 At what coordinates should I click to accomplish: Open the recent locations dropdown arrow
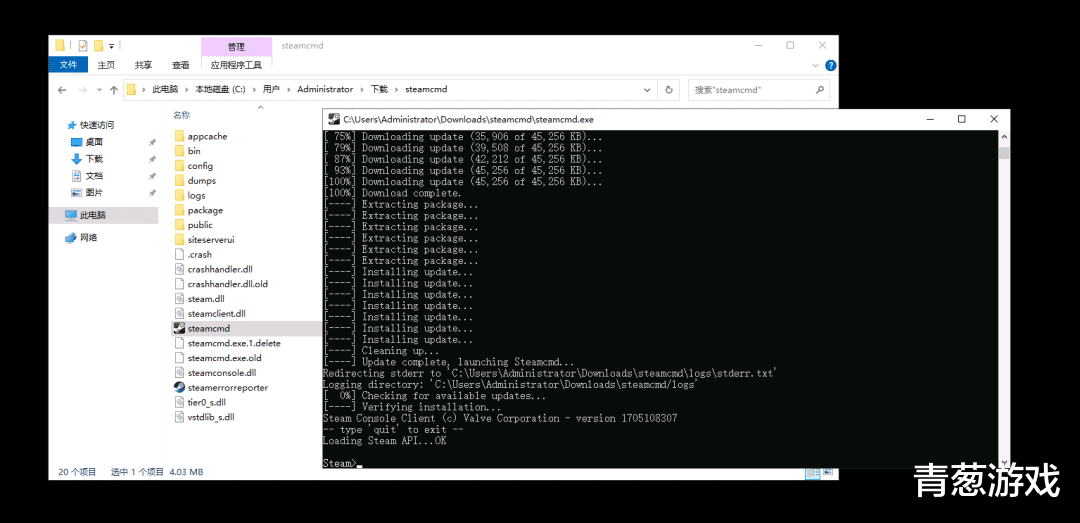click(x=98, y=90)
